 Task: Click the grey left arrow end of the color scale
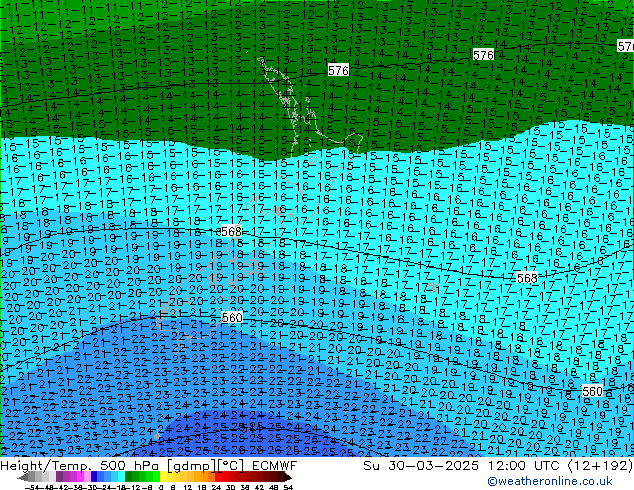pos(23,477)
